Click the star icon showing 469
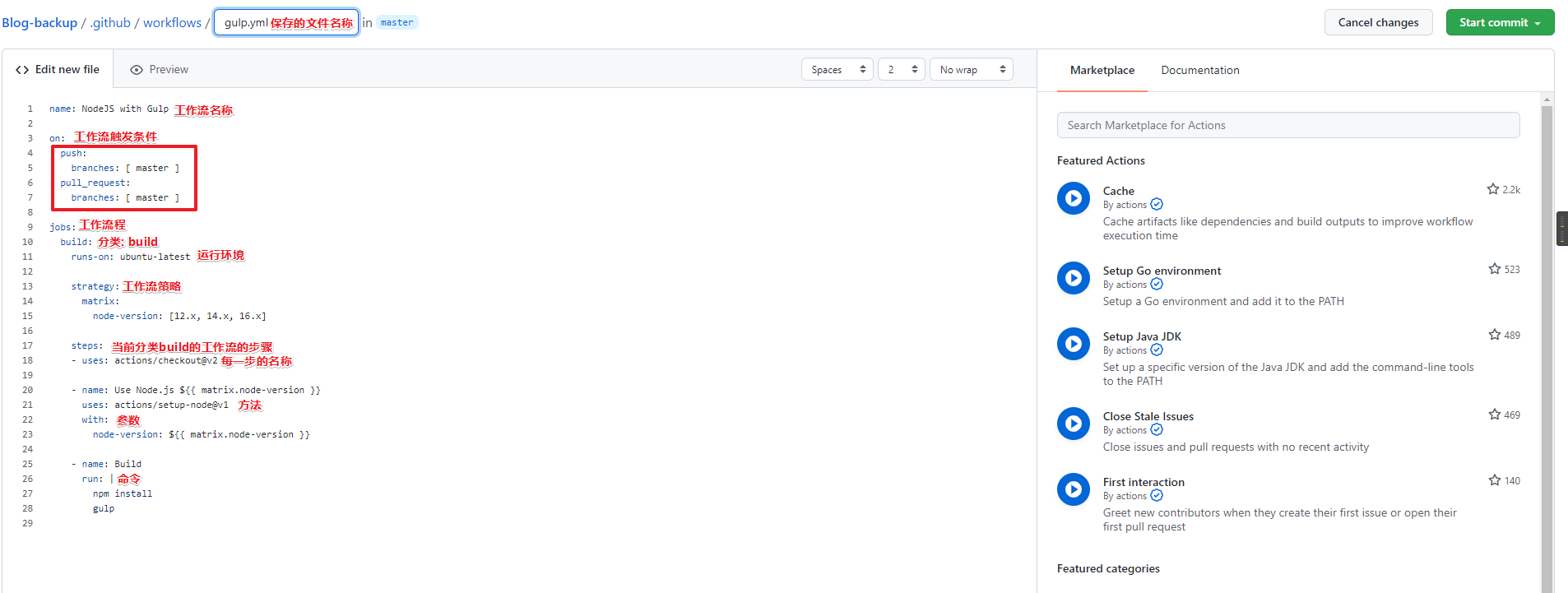1568x593 pixels. [x=1495, y=415]
